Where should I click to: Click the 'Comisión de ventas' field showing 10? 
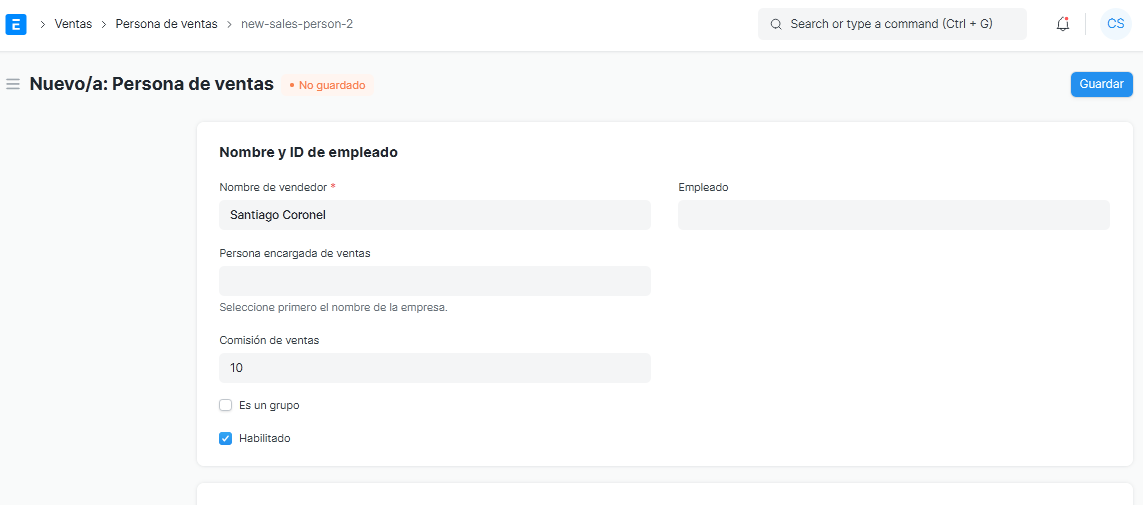point(434,368)
